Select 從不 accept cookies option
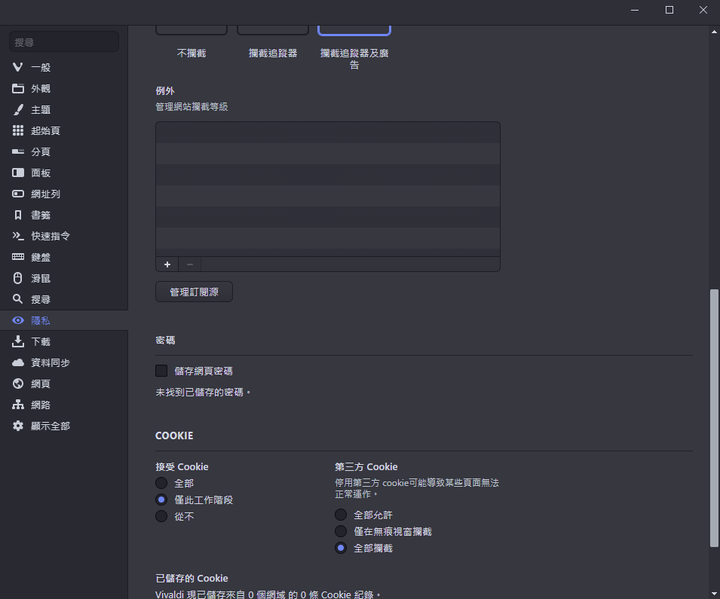This screenshot has width=720, height=599. click(161, 516)
